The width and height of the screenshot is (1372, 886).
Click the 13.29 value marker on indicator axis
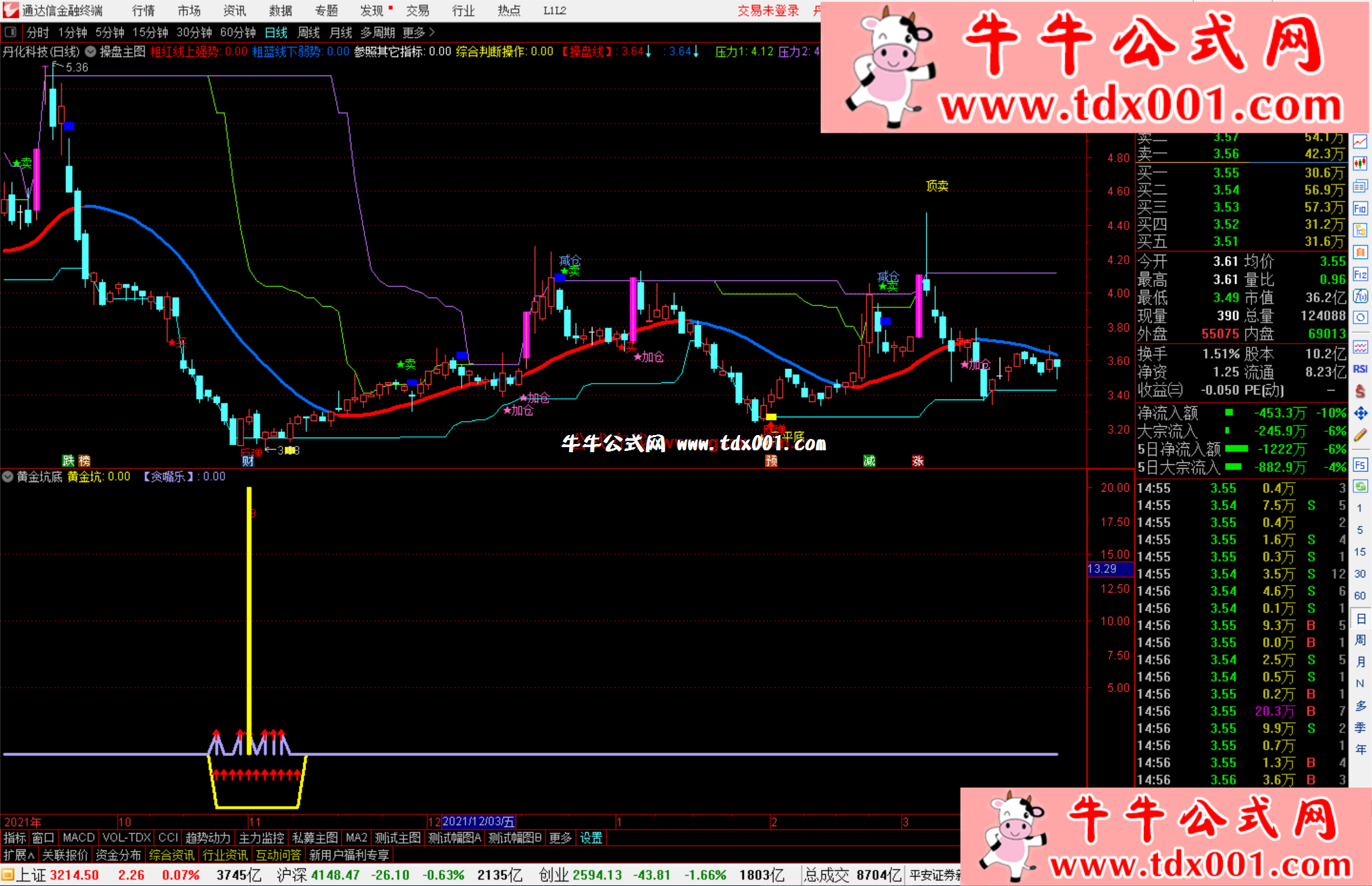tap(1110, 569)
